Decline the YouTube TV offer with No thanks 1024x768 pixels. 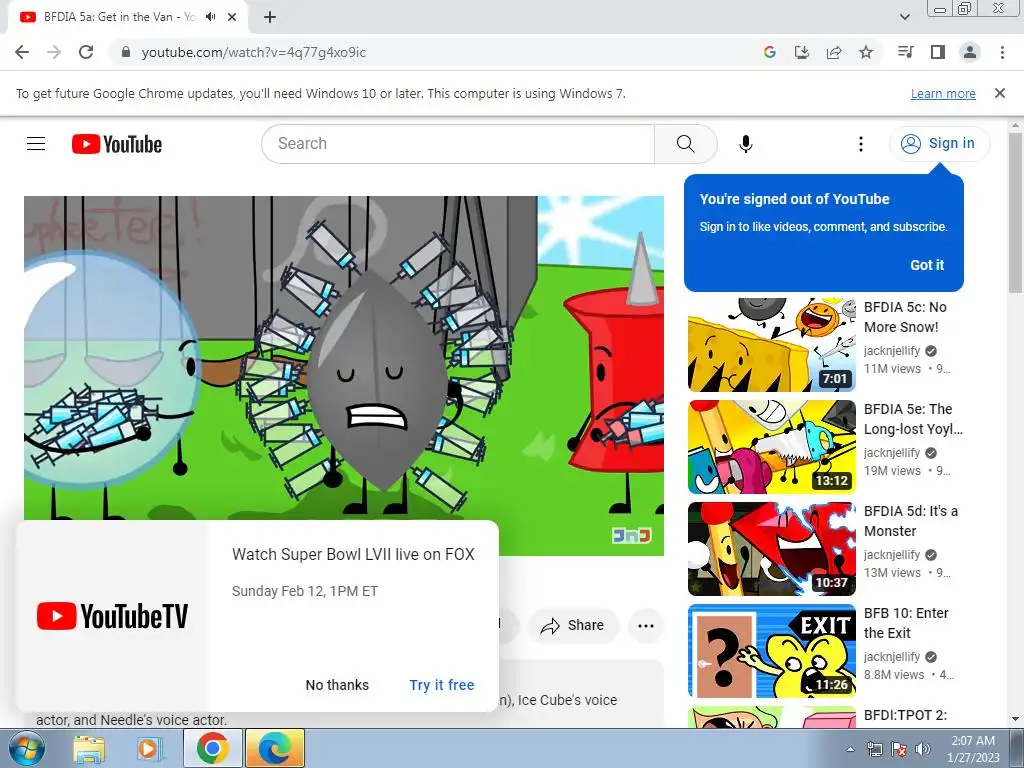click(337, 685)
